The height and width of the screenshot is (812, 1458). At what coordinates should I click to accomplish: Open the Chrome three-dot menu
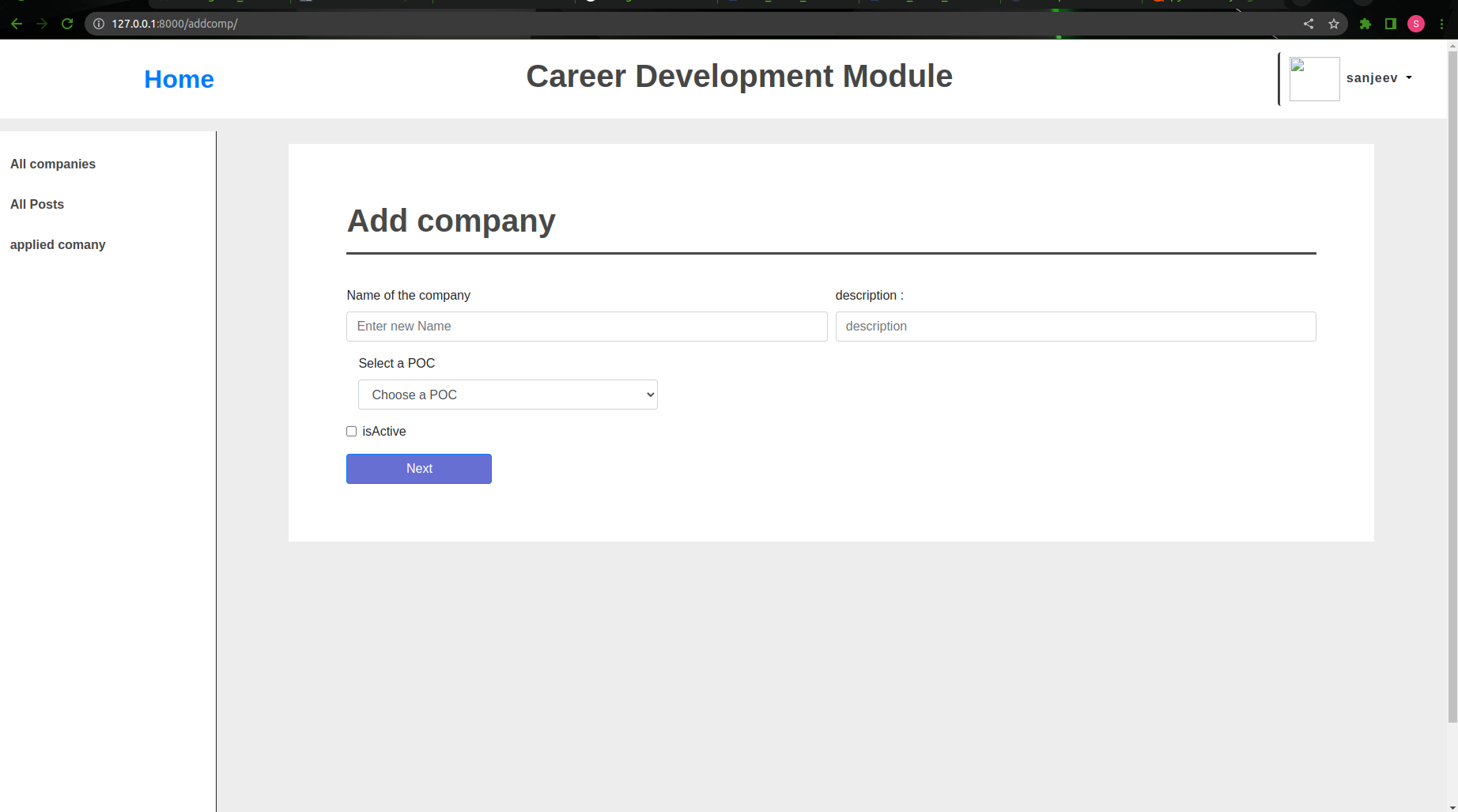click(x=1441, y=24)
